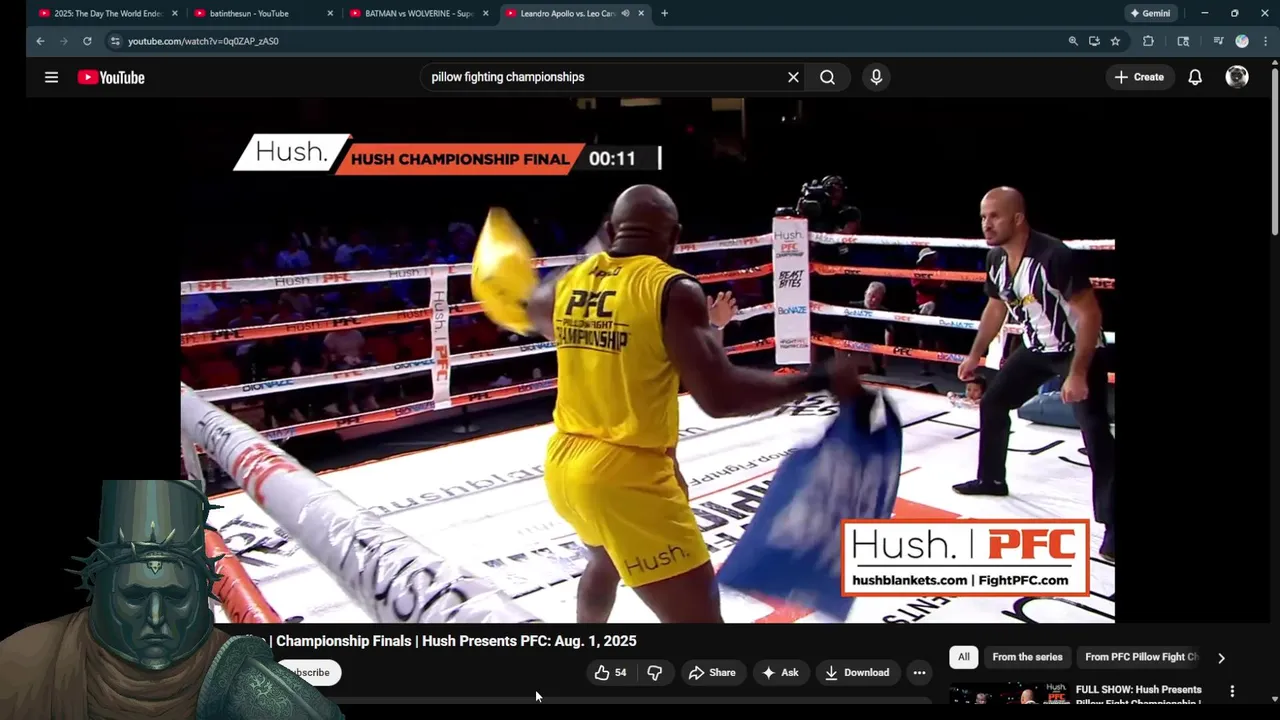Pause the pillow fight video player
The width and height of the screenshot is (1280, 720).
(647, 360)
